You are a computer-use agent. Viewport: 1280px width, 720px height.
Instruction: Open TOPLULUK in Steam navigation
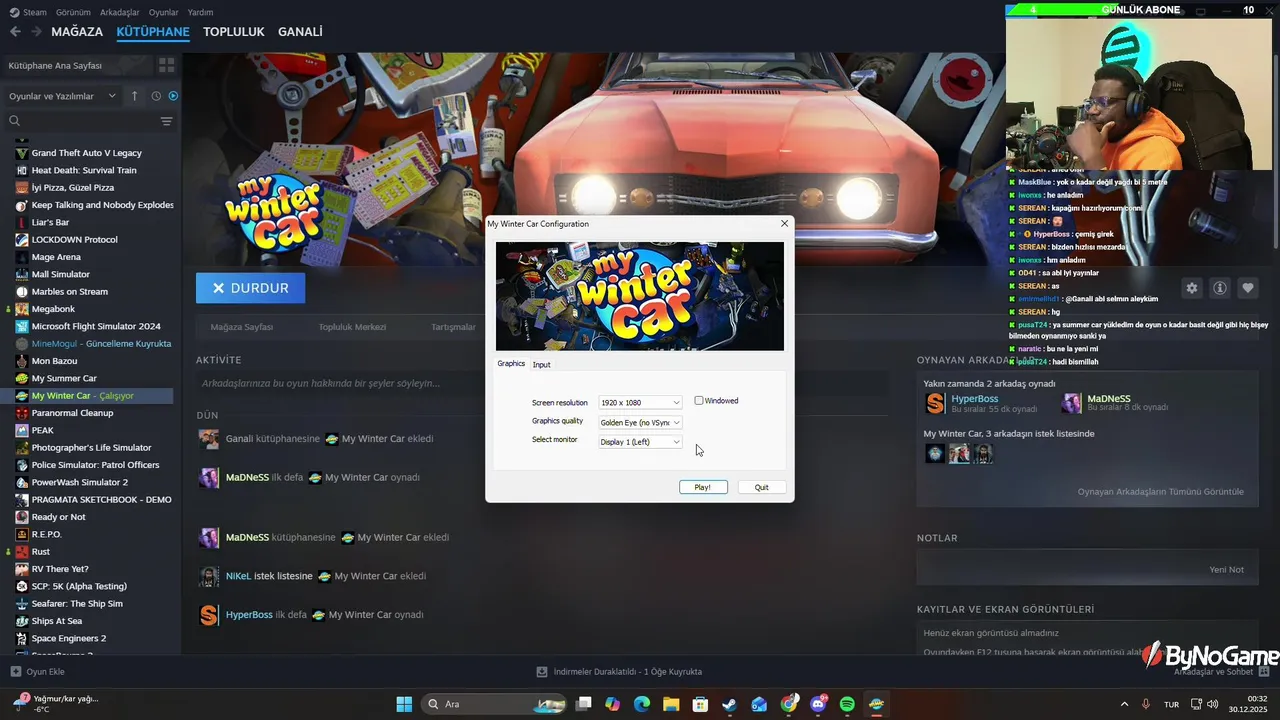point(234,32)
